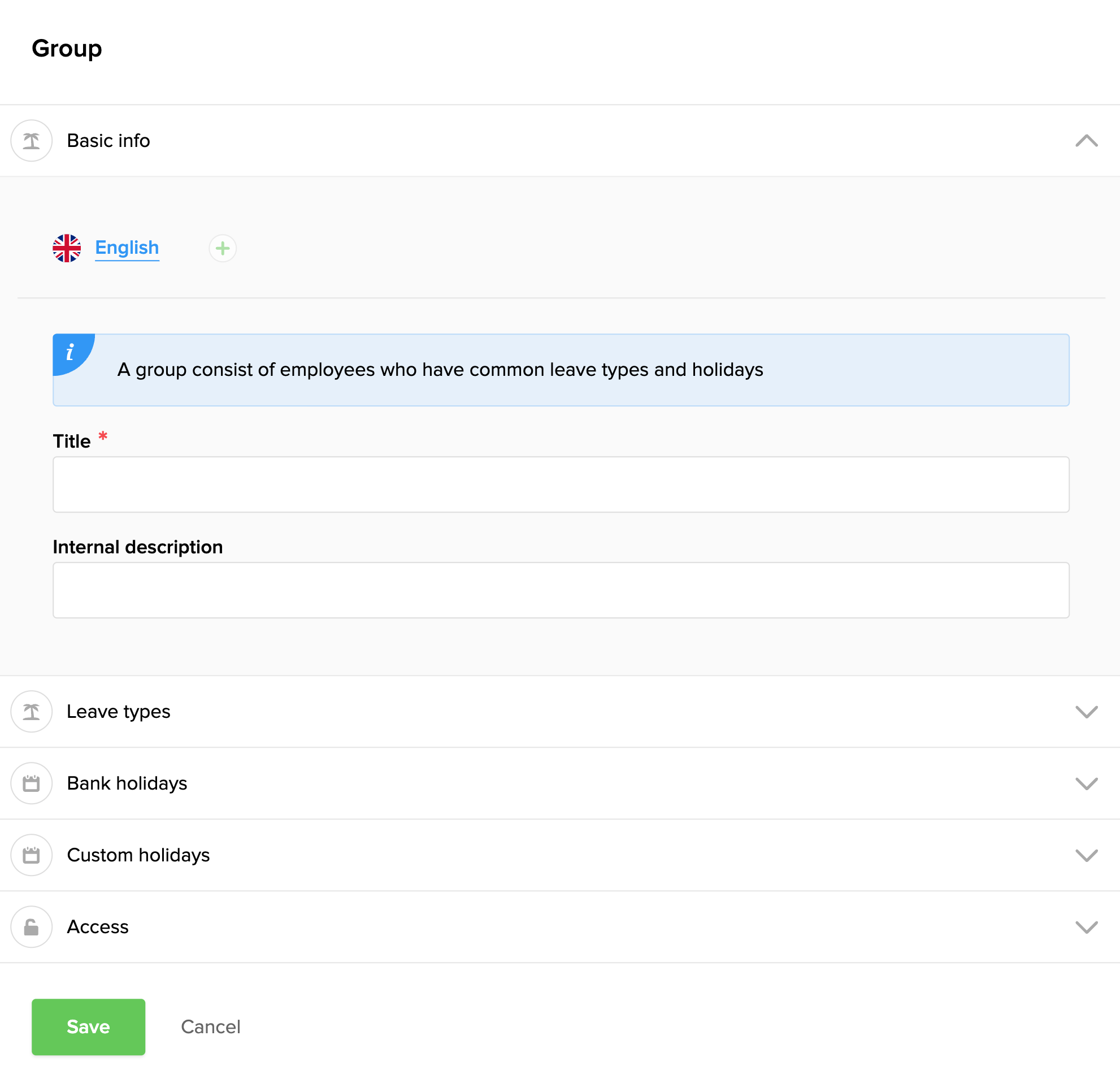Focus the Internal description field
Screen dimensions: 1120x1066
click(x=561, y=590)
